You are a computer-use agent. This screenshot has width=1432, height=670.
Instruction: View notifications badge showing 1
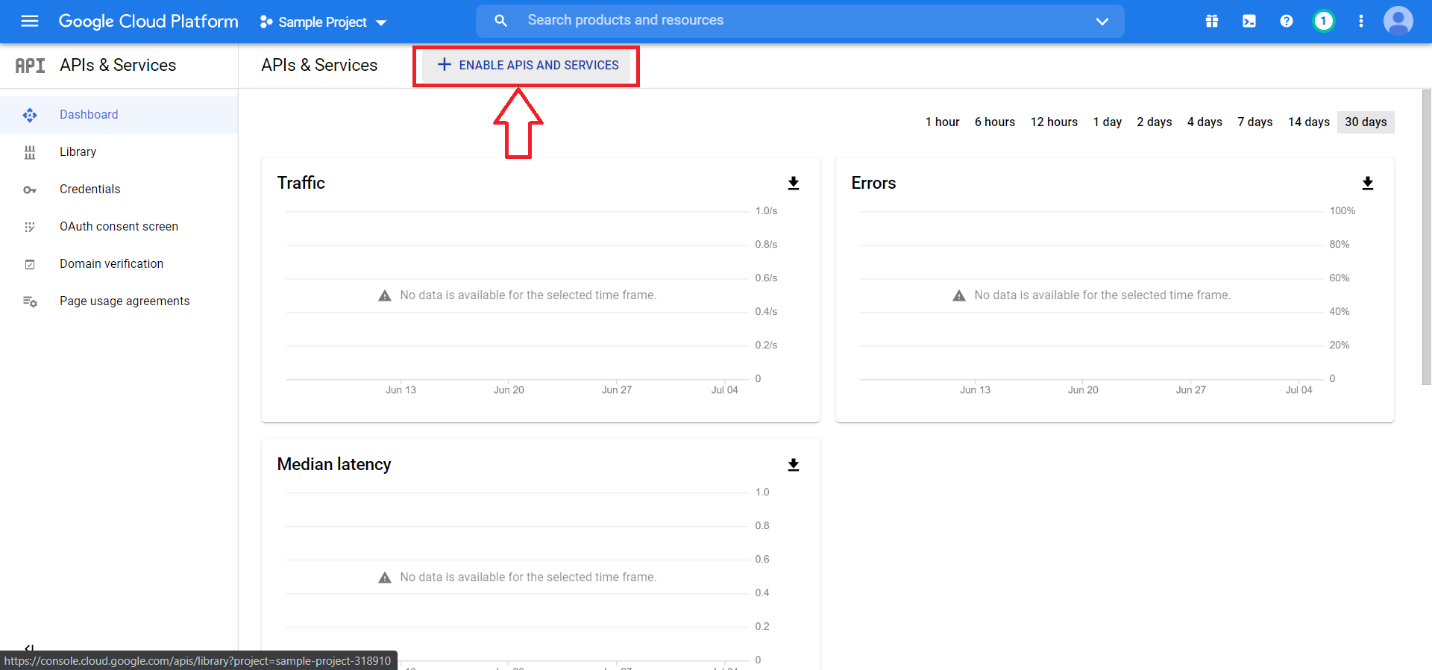click(1324, 21)
